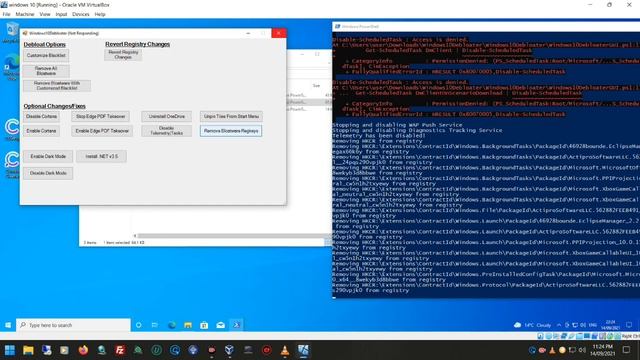Click host volume speaker tray icon

click(x=582, y=350)
